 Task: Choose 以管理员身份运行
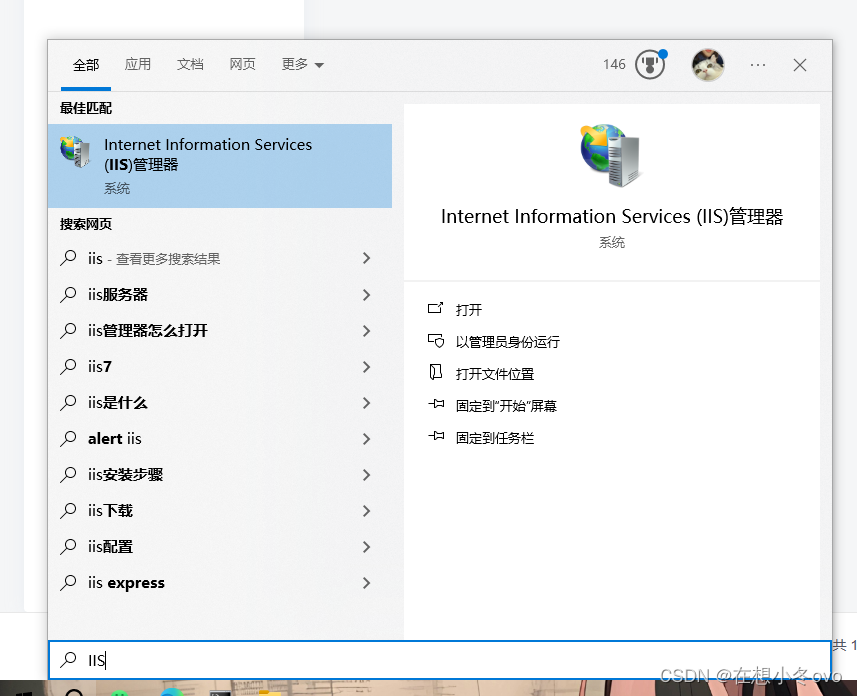pos(508,342)
